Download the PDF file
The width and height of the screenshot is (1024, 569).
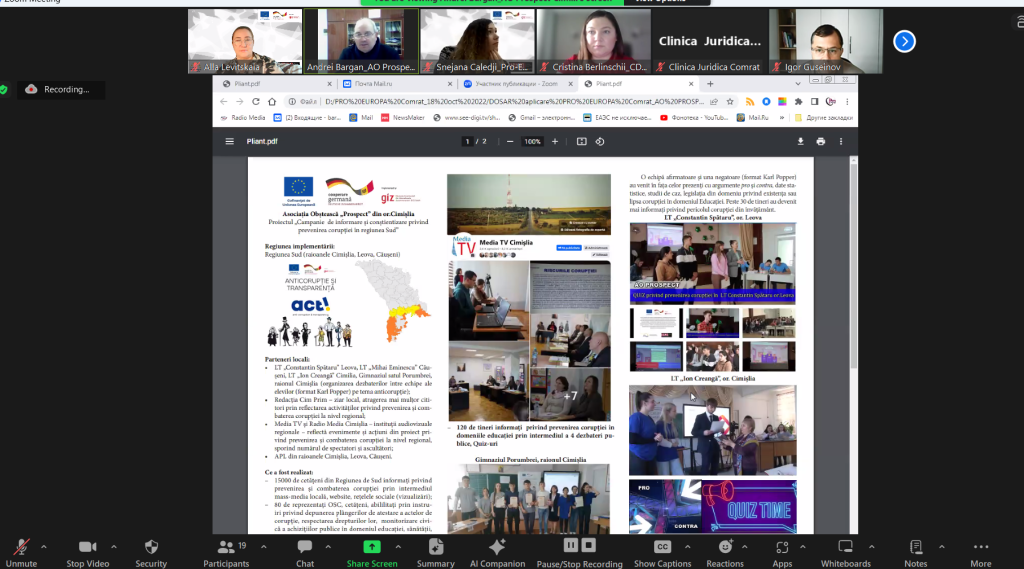800,141
